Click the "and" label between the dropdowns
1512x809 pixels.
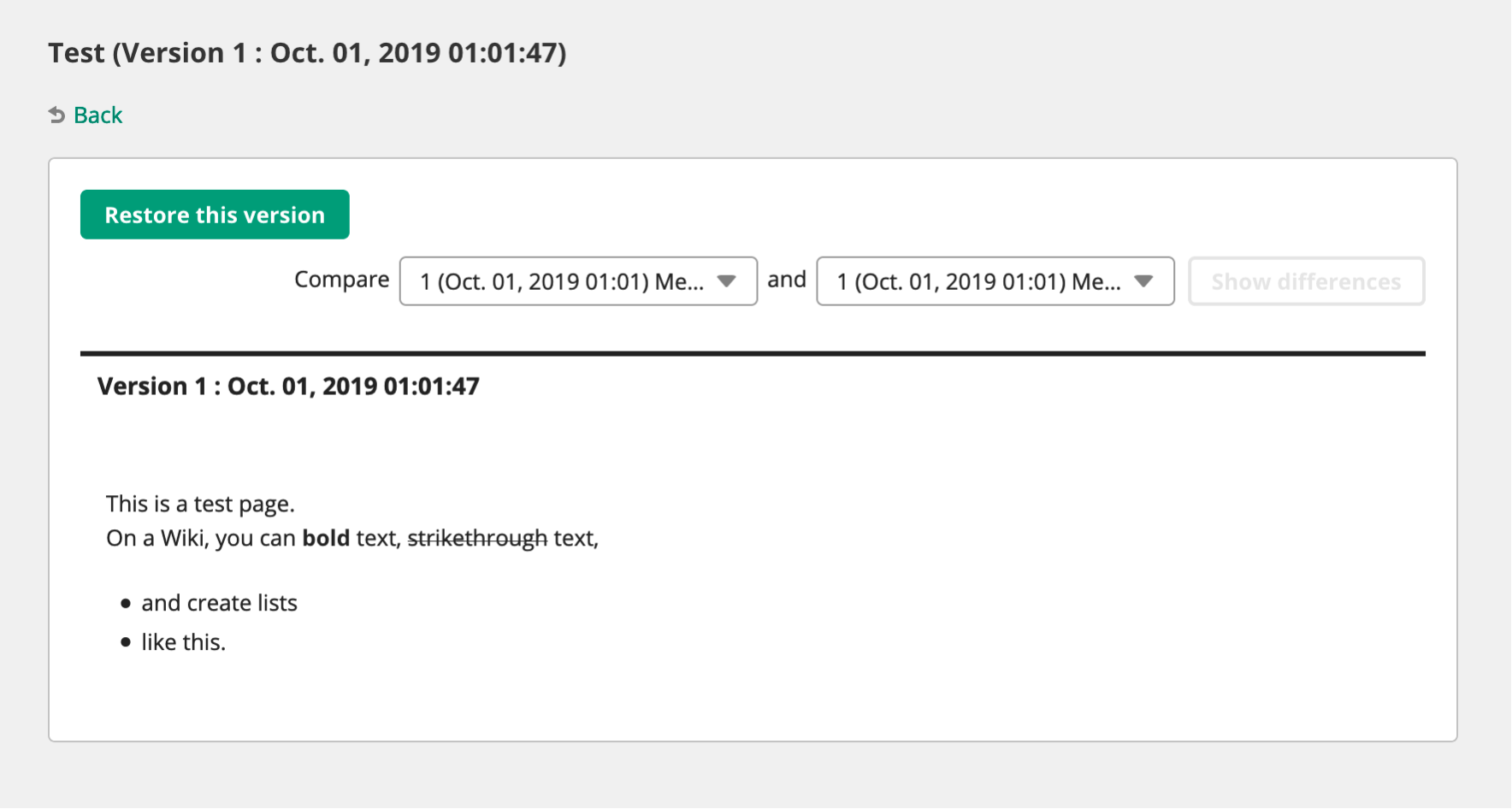(x=787, y=280)
